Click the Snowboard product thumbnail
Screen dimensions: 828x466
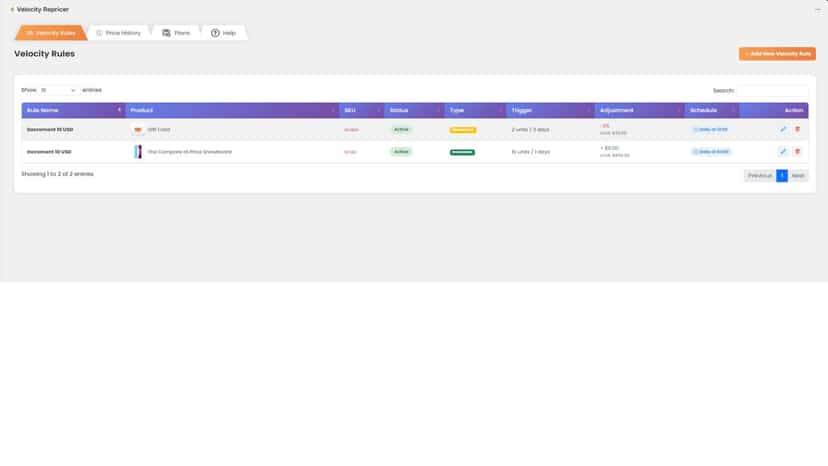138,152
